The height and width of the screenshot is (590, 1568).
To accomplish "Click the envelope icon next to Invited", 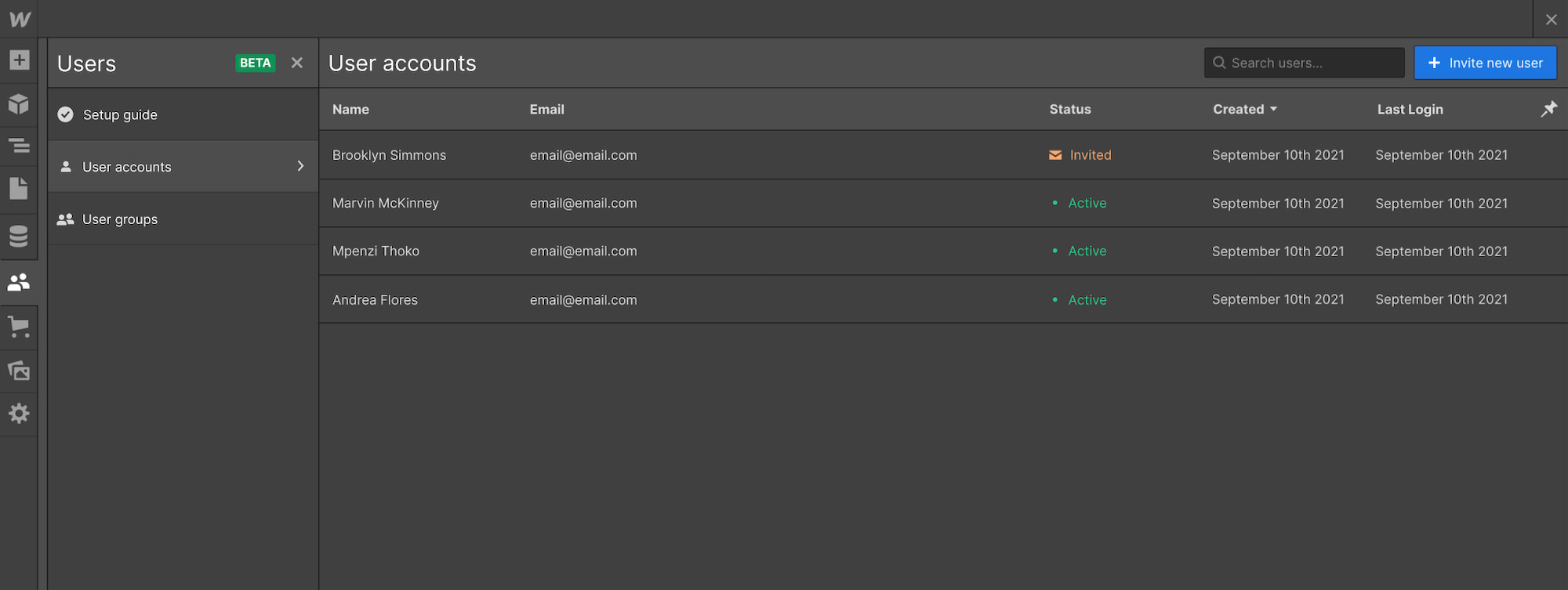I will pyautogui.click(x=1055, y=155).
